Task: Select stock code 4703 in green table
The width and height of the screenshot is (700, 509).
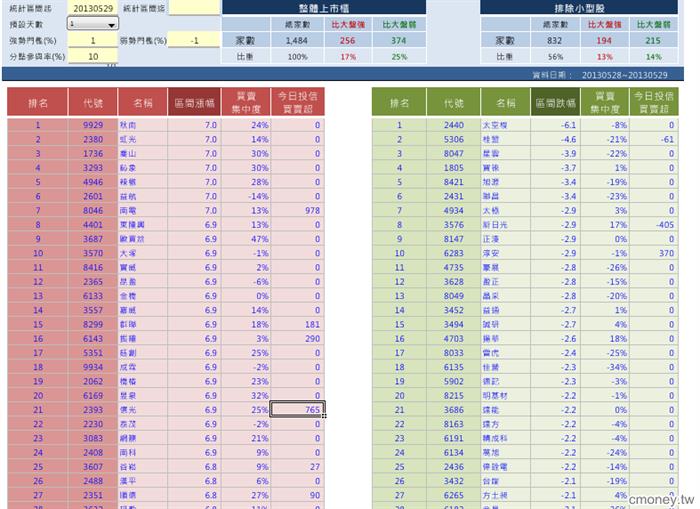Action: (454, 338)
